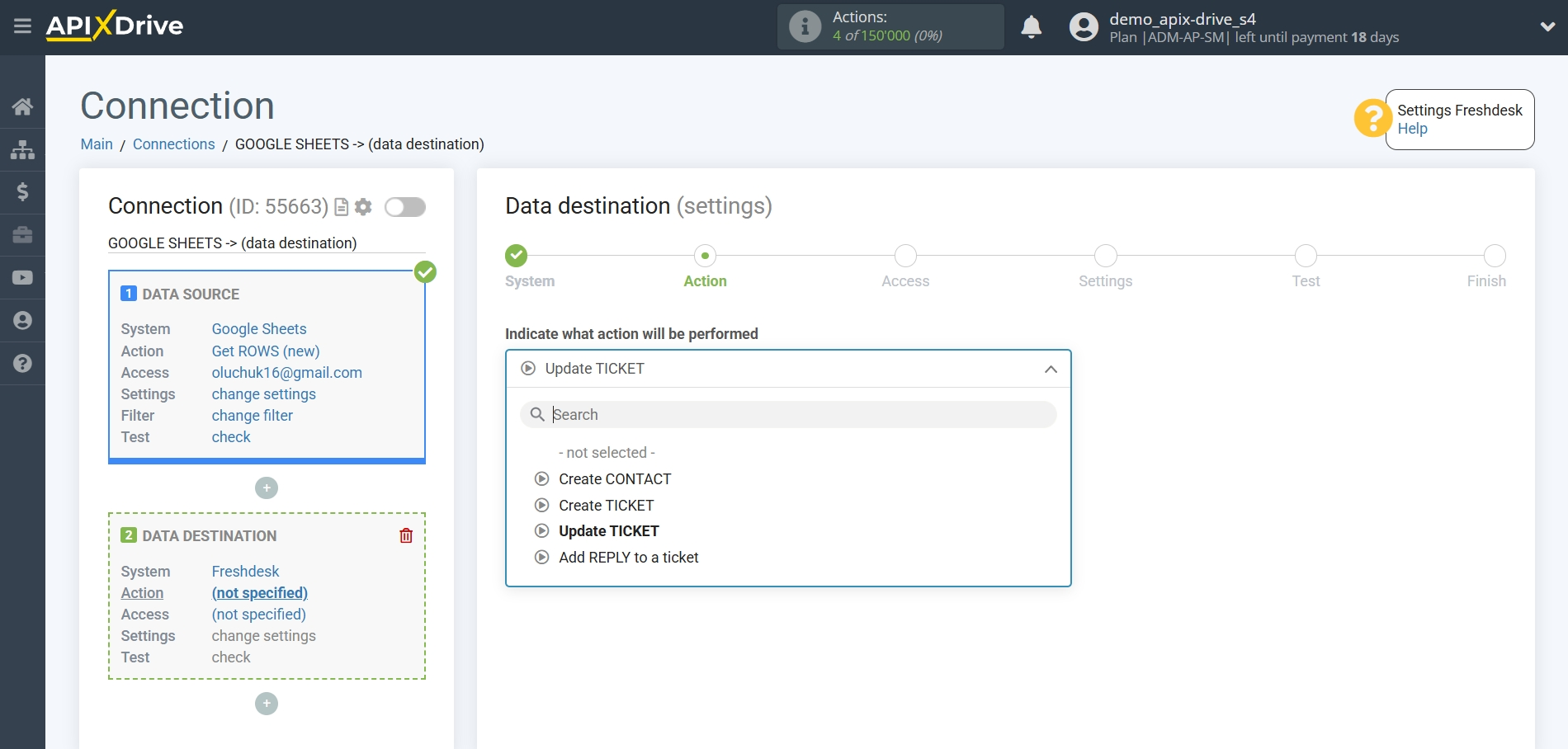Click the Action (not specified) link
This screenshot has height=749, width=1568.
pos(260,593)
